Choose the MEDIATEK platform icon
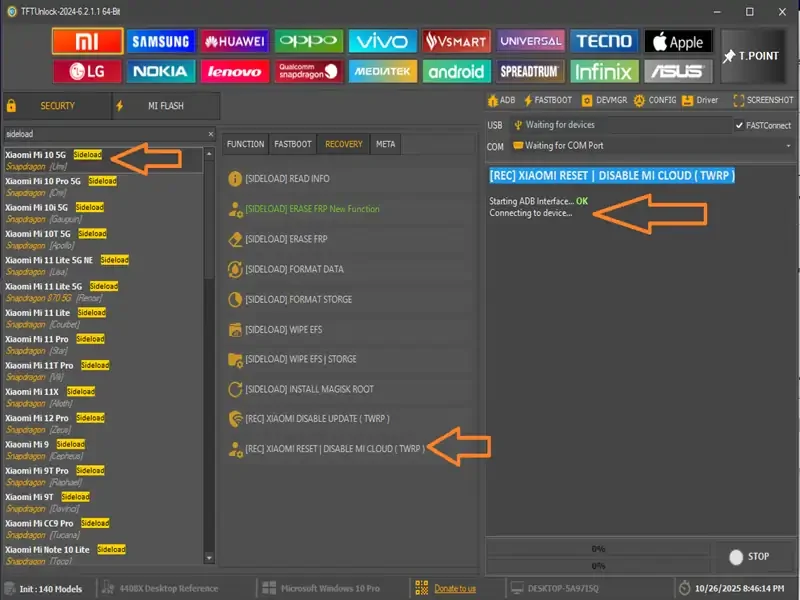 382,72
